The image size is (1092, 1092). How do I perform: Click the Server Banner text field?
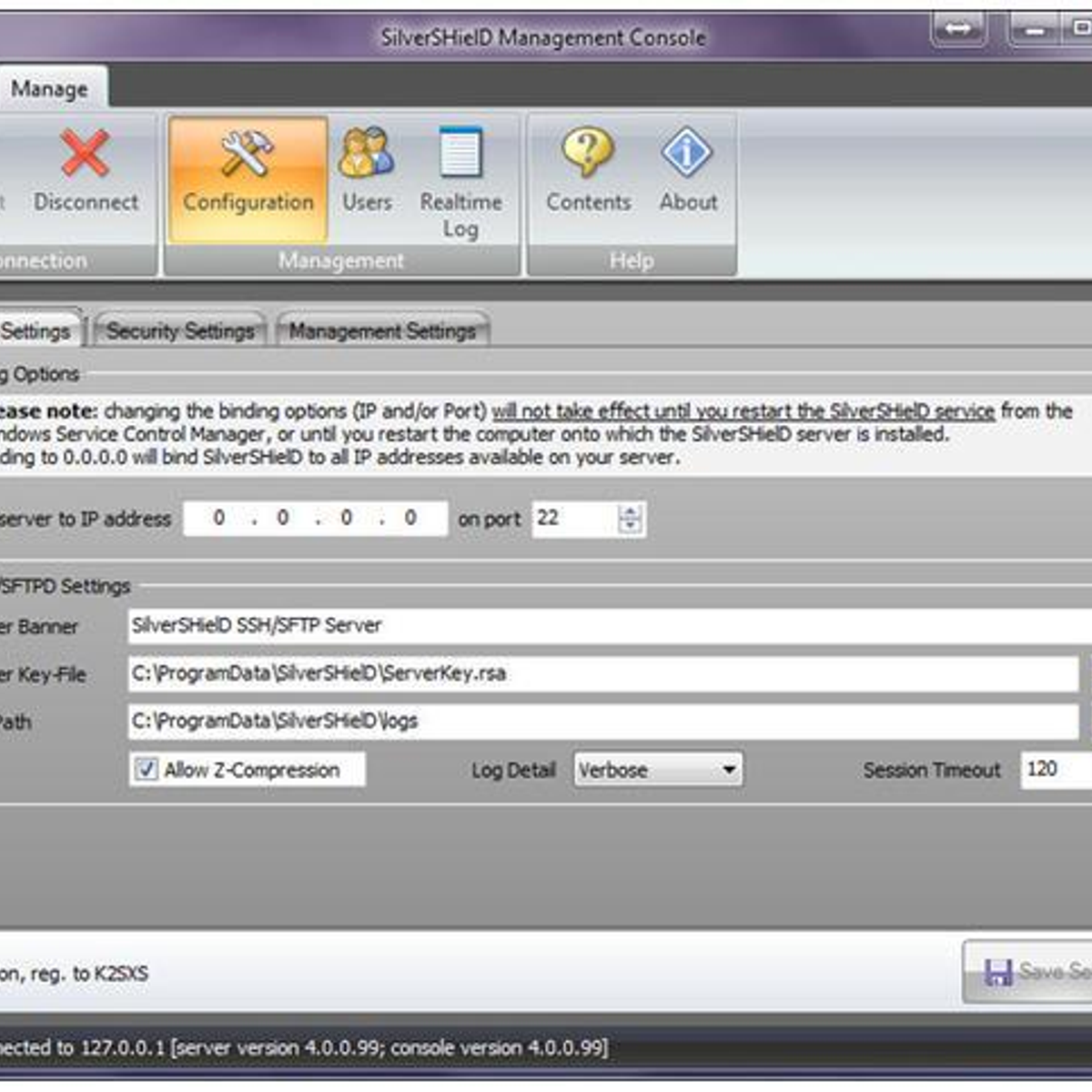click(610, 626)
